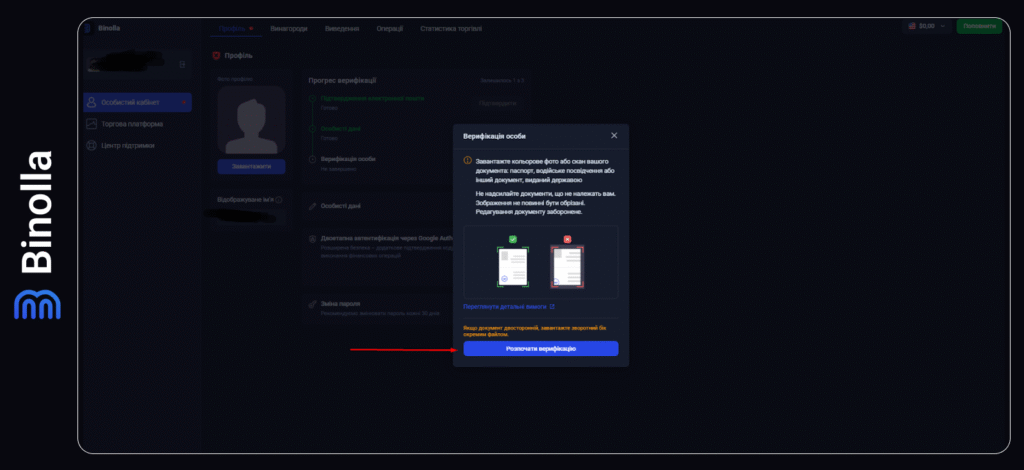
Task: Go to the Виведення tab
Action: pos(342,28)
